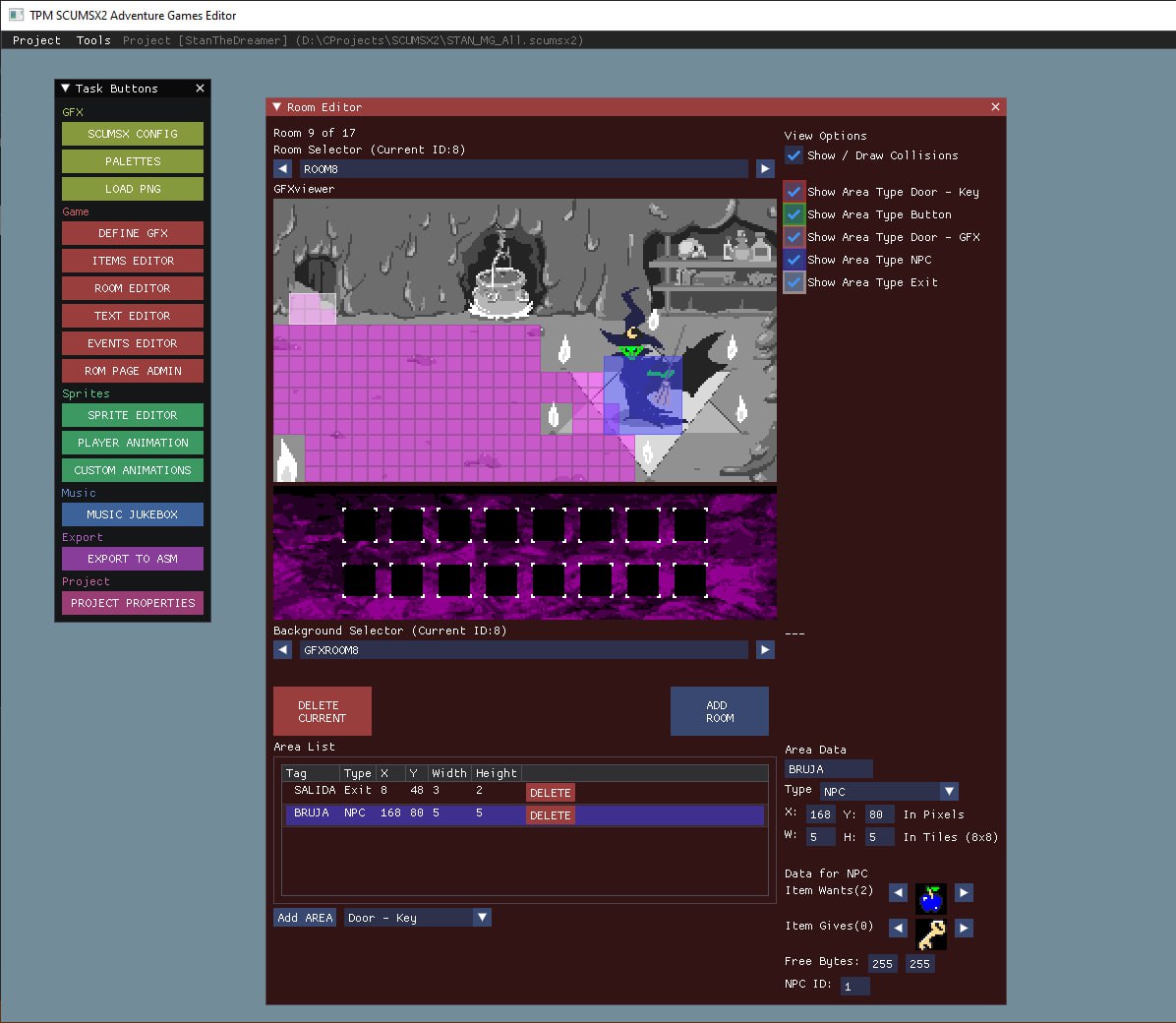This screenshot has width=1176, height=1023.
Task: Previous Item Gives arrow
Action: (898, 929)
